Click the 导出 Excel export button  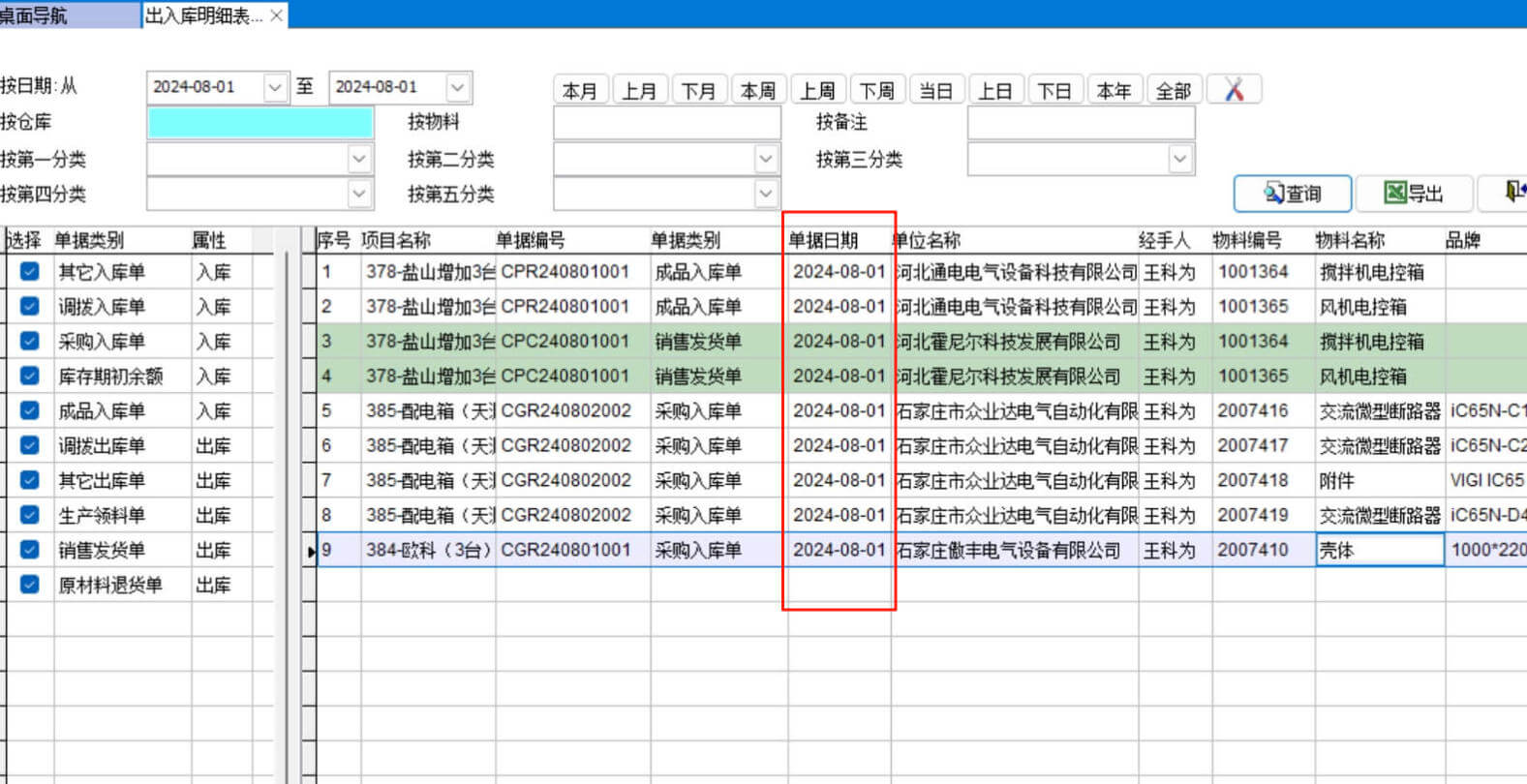1413,194
